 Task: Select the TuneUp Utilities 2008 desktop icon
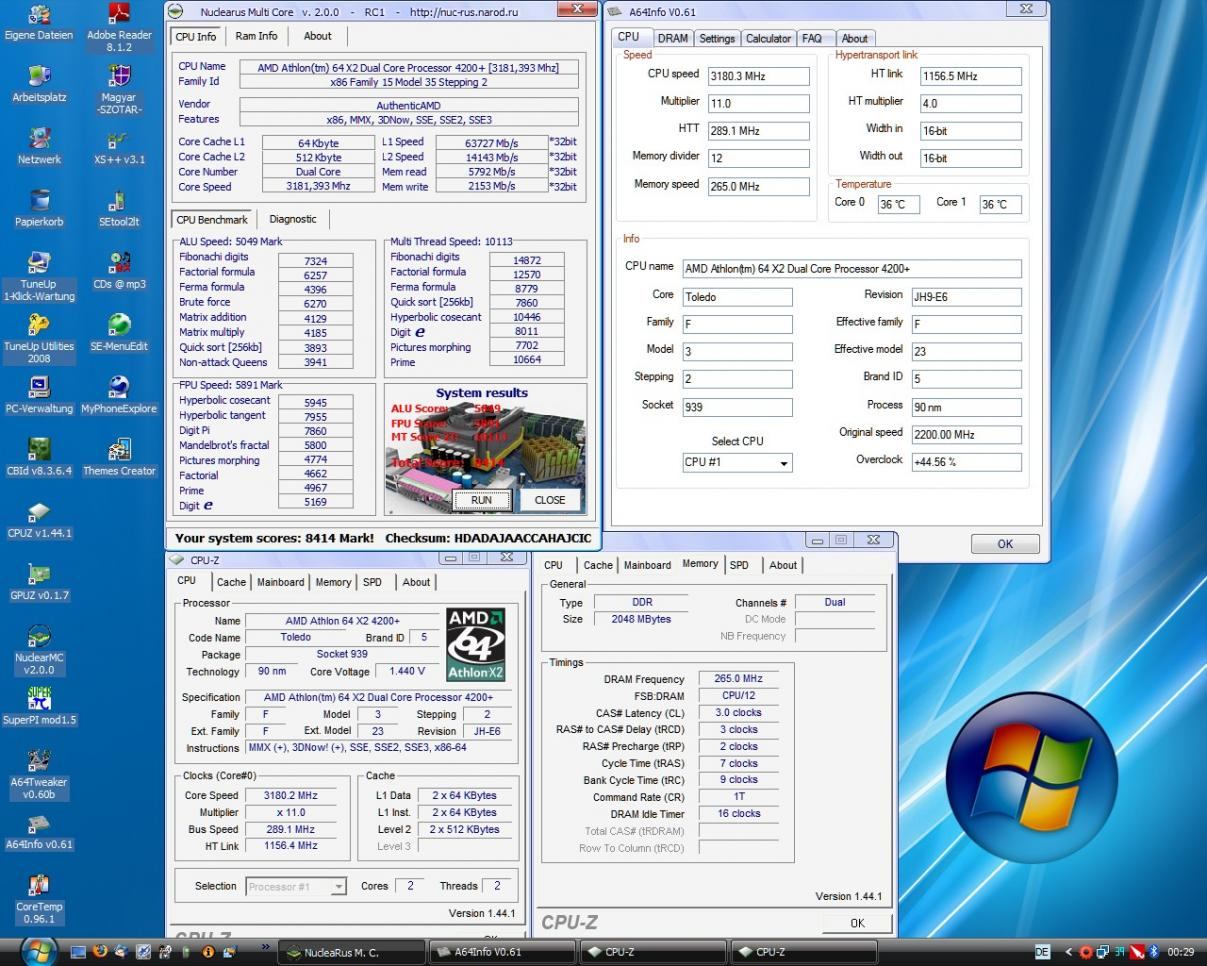[39, 339]
